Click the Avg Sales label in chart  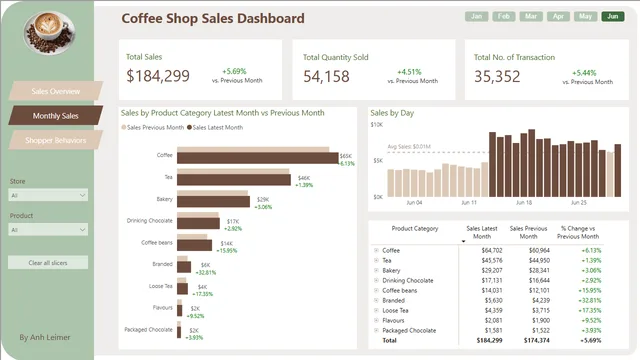[x=409, y=147]
